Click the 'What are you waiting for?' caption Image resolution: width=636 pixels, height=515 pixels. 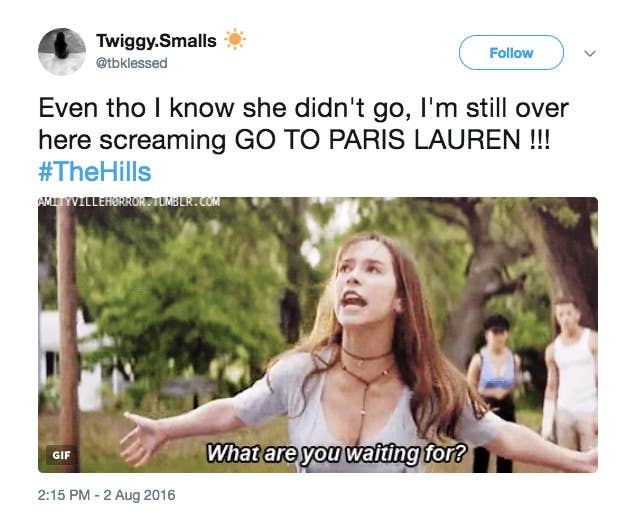pos(337,453)
